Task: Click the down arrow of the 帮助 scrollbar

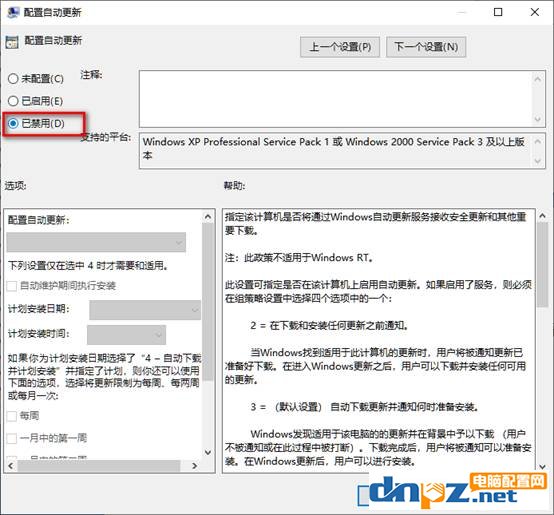Action: coord(542,467)
